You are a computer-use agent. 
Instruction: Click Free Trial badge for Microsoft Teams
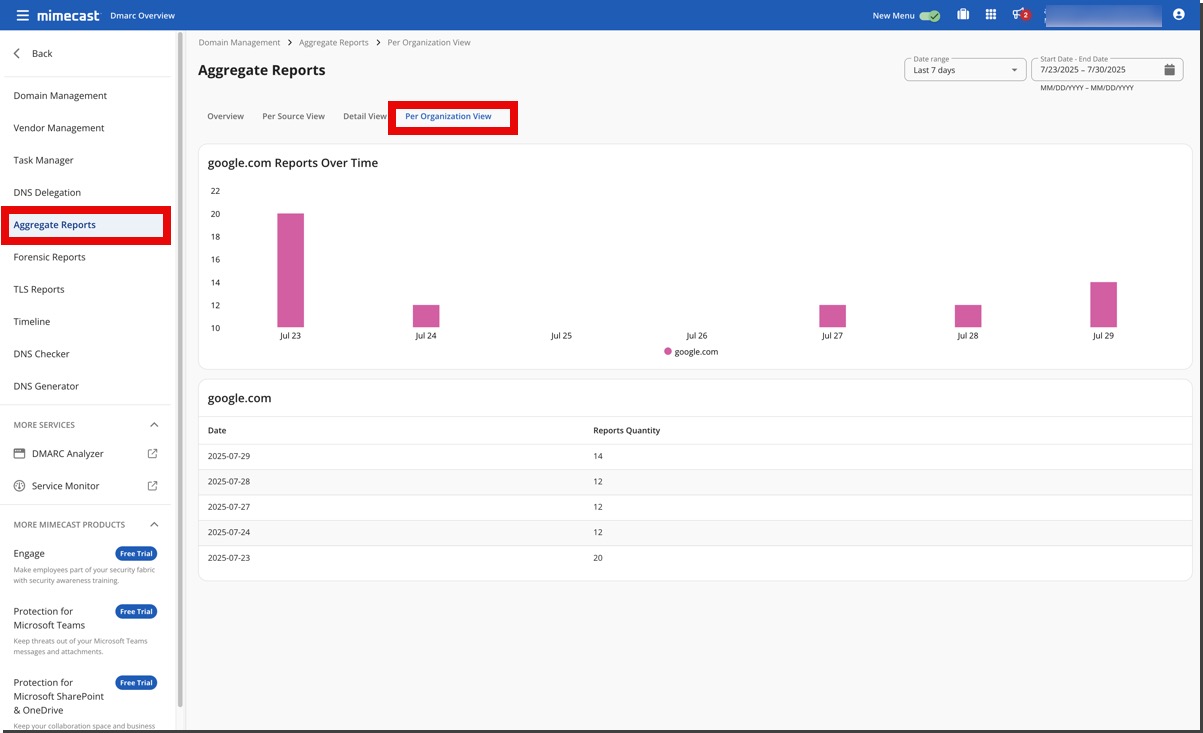tap(136, 612)
